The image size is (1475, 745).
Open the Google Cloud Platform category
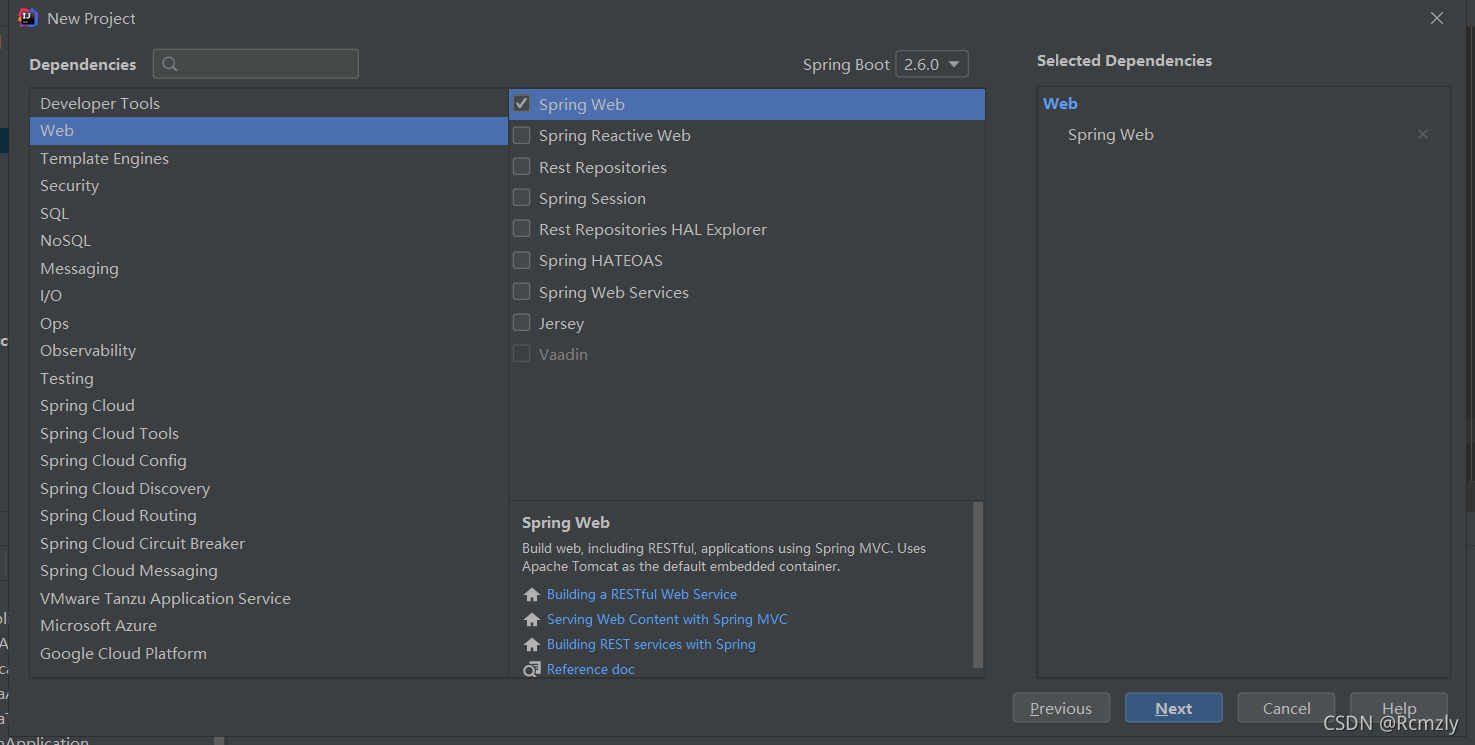coord(269,653)
